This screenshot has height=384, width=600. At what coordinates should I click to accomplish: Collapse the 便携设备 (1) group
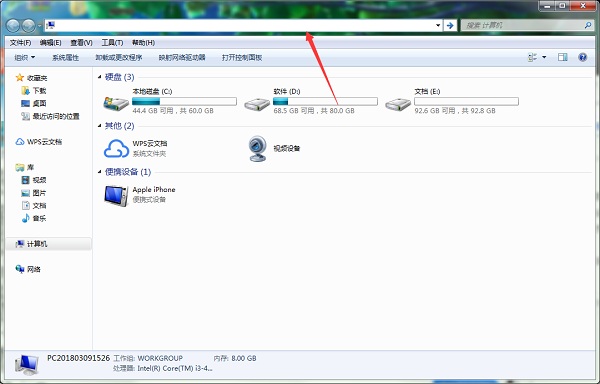[99, 172]
